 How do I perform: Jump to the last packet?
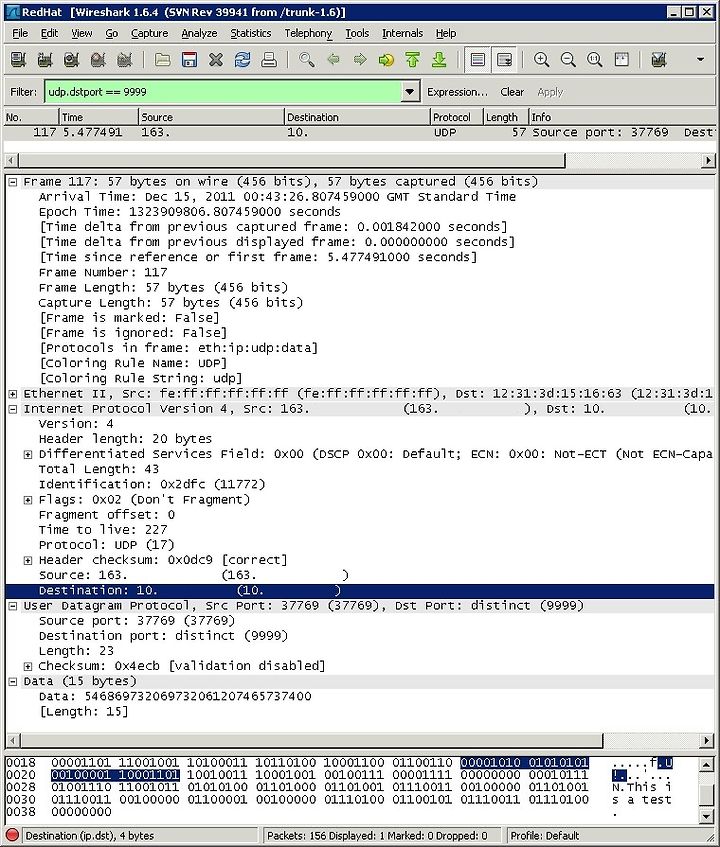[439, 59]
